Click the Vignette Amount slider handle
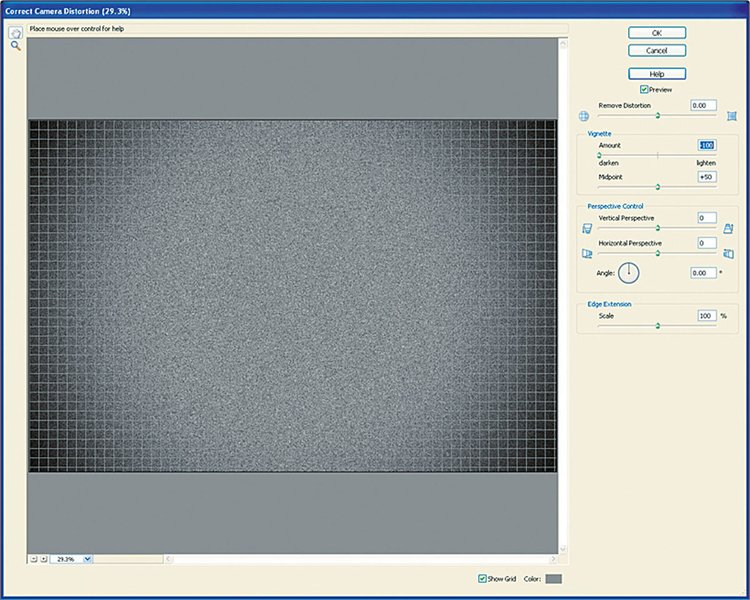Image resolution: width=750 pixels, height=600 pixels. pyautogui.click(x=599, y=156)
